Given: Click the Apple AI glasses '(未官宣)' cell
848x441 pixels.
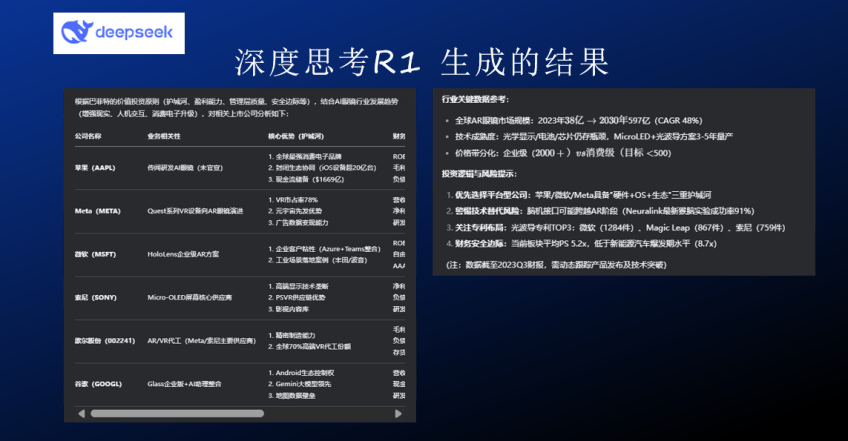Looking at the screenshot, I should (x=185, y=168).
